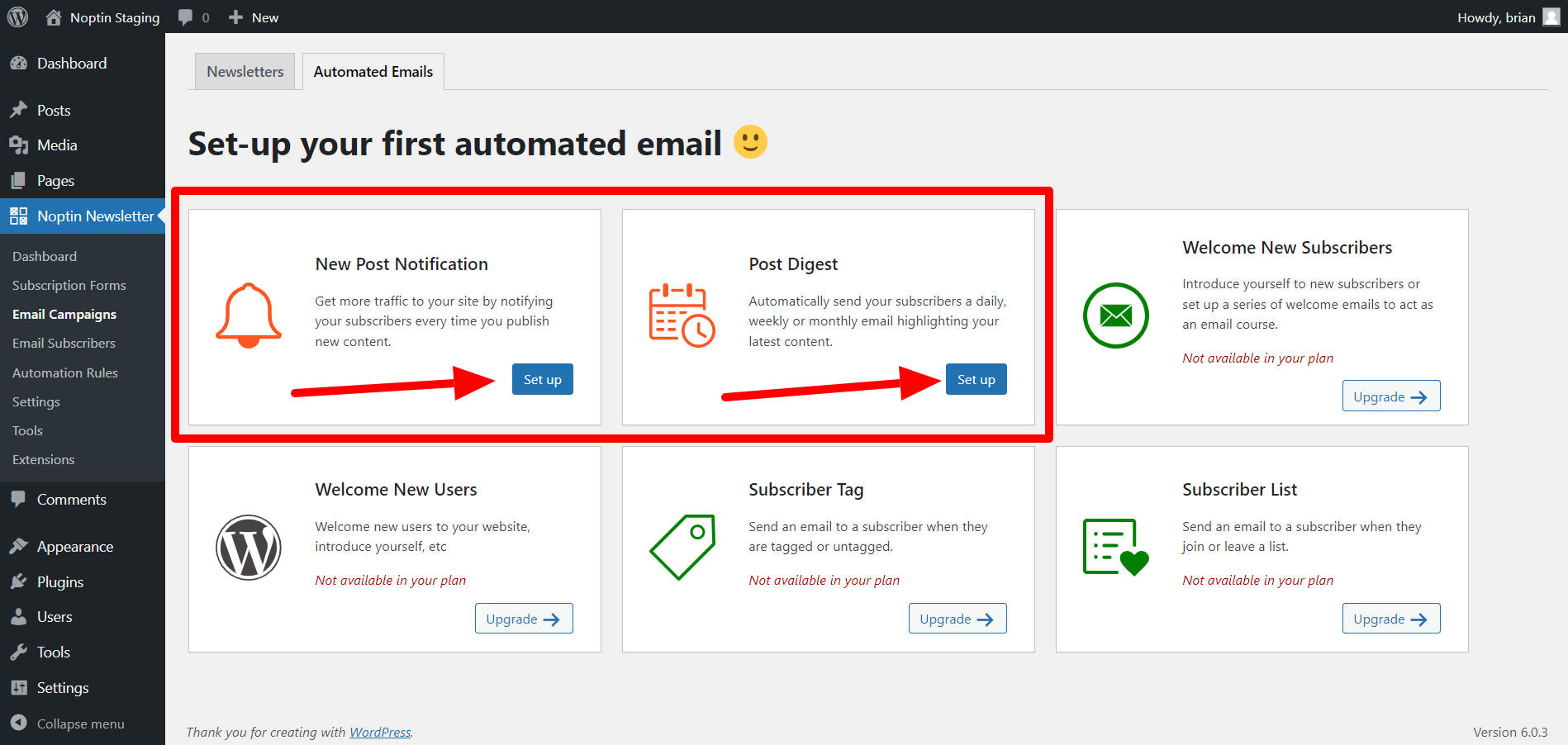
Task: Switch to the Newsletters tab
Action: [245, 72]
